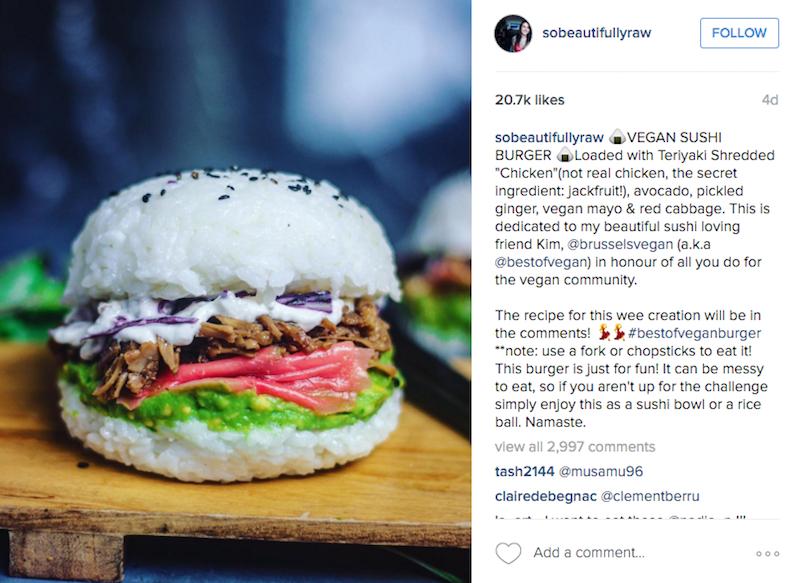Screen dimensions: 800x583
Task: Open the @brusselsvegan mention
Action: pyautogui.click(x=620, y=244)
